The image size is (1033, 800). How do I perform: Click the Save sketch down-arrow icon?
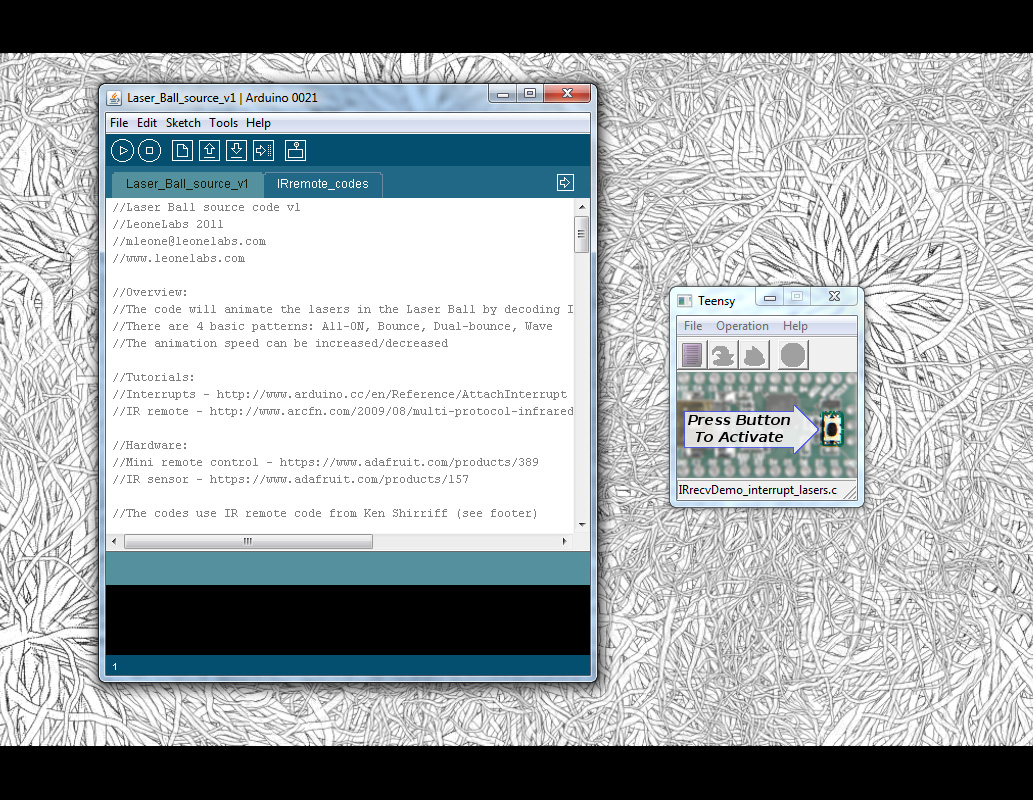coord(237,151)
